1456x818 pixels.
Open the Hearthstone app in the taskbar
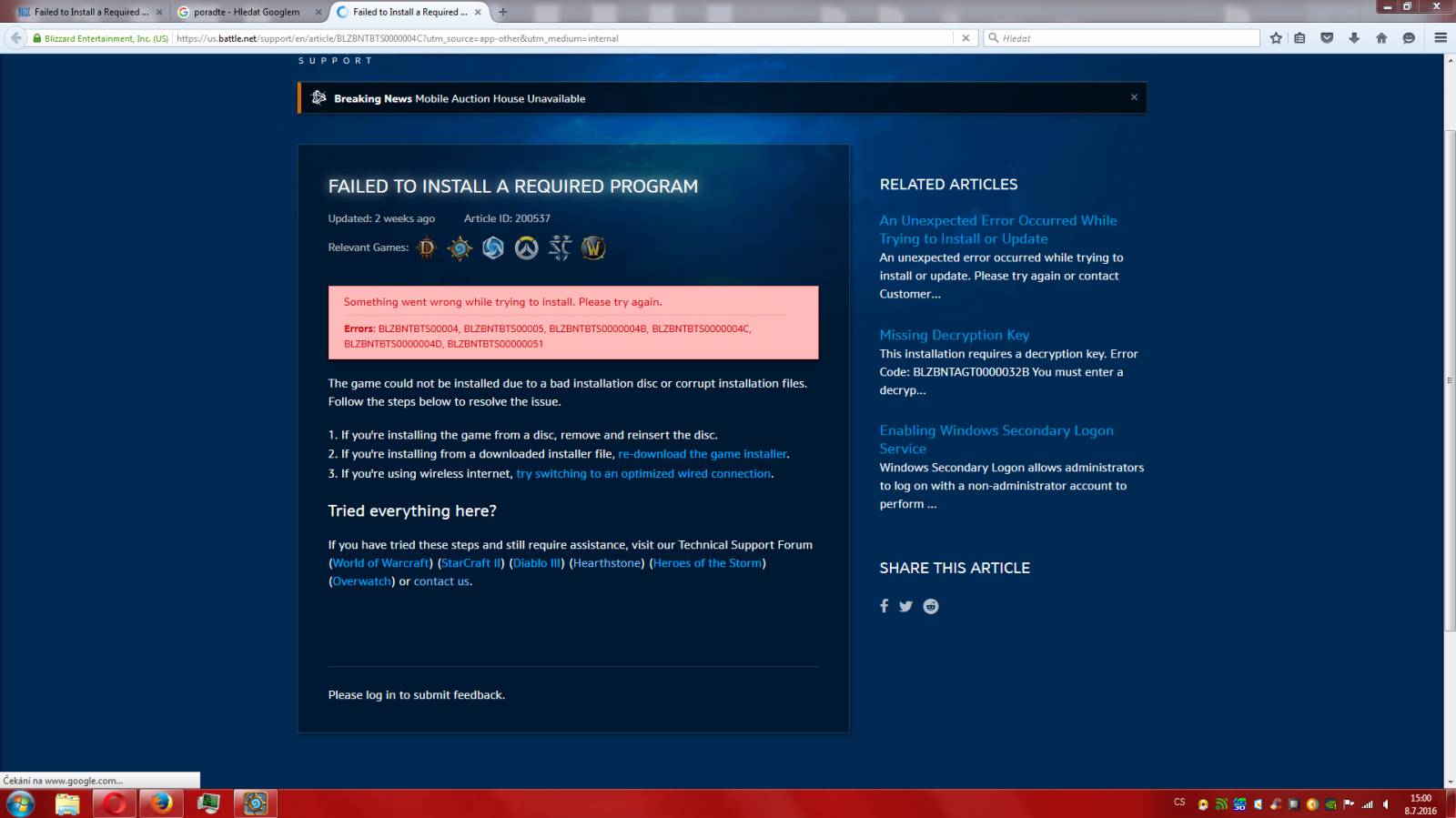coord(256,803)
